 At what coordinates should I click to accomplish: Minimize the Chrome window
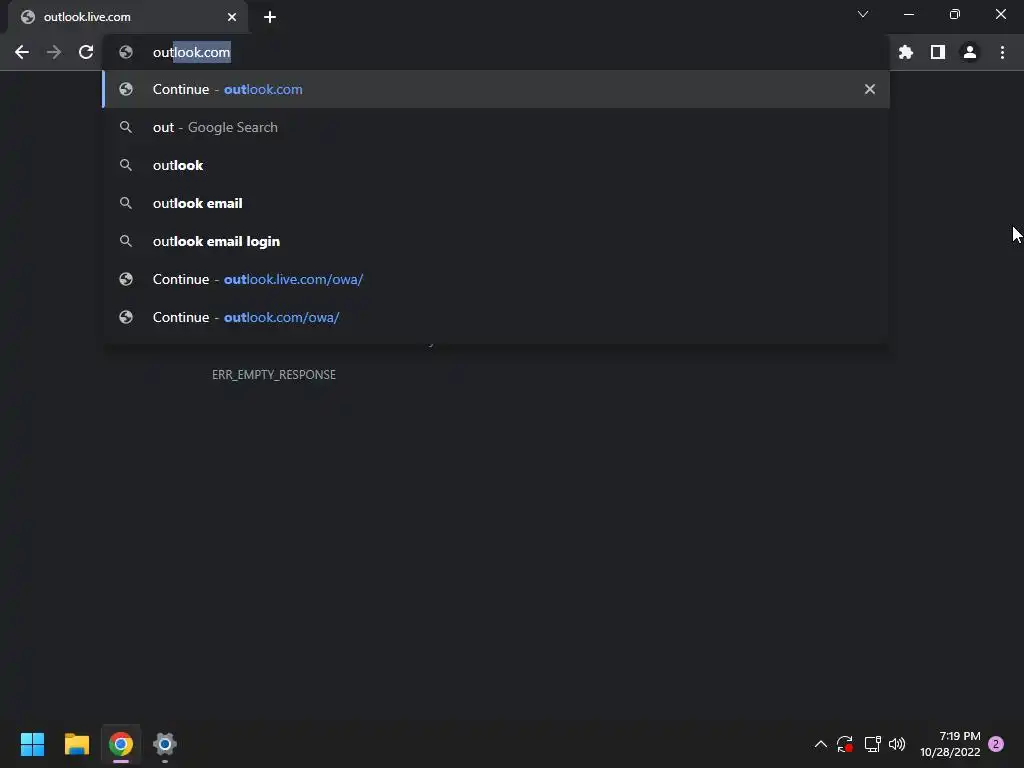[908, 14]
